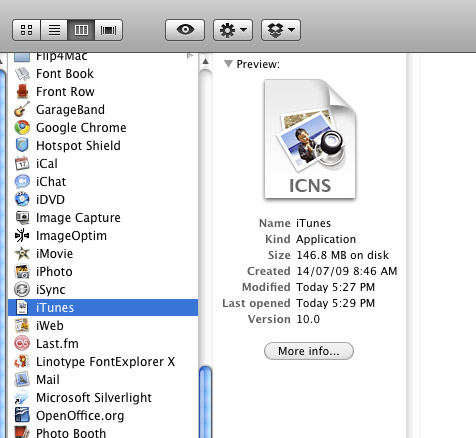The height and width of the screenshot is (438, 476).
Task: Switch Finder to icon view
Action: click(x=26, y=30)
